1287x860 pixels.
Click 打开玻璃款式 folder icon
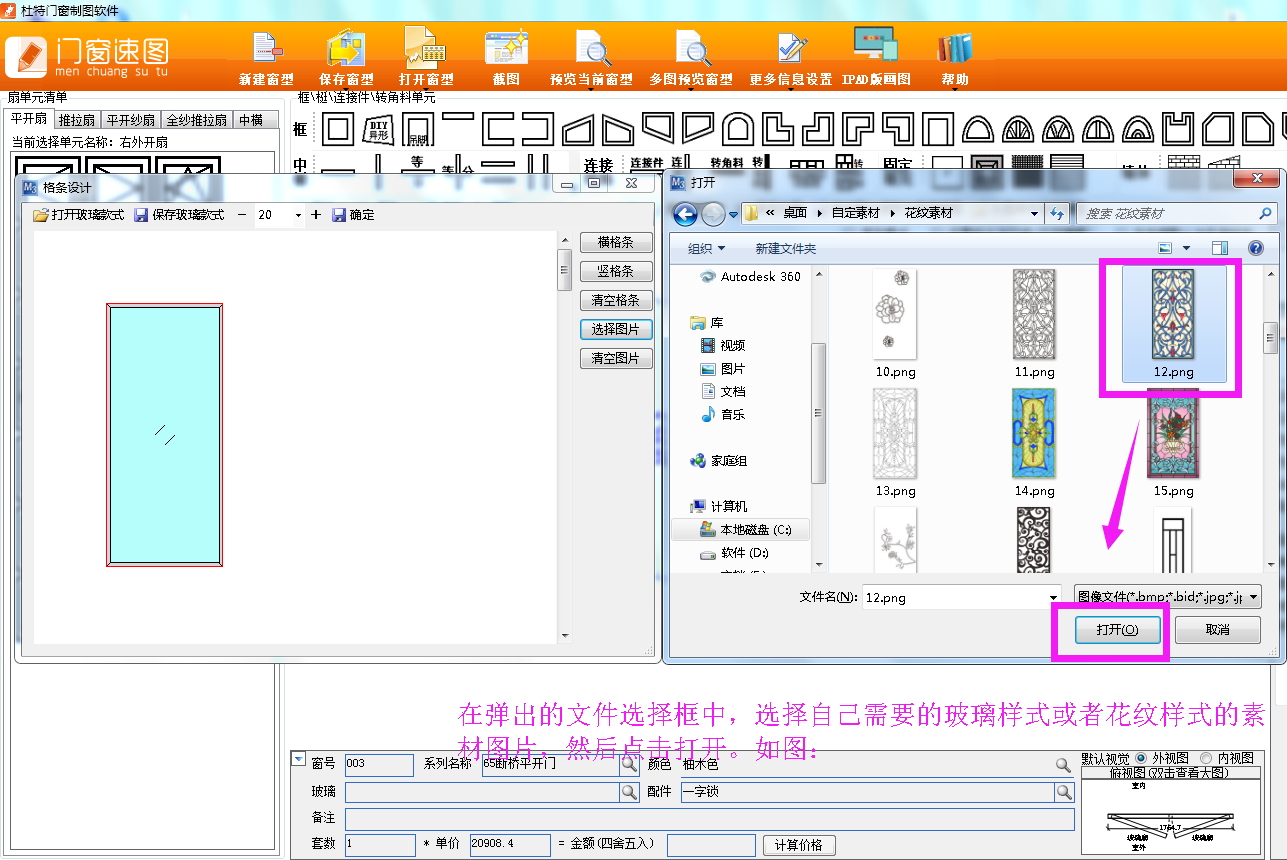click(40, 215)
